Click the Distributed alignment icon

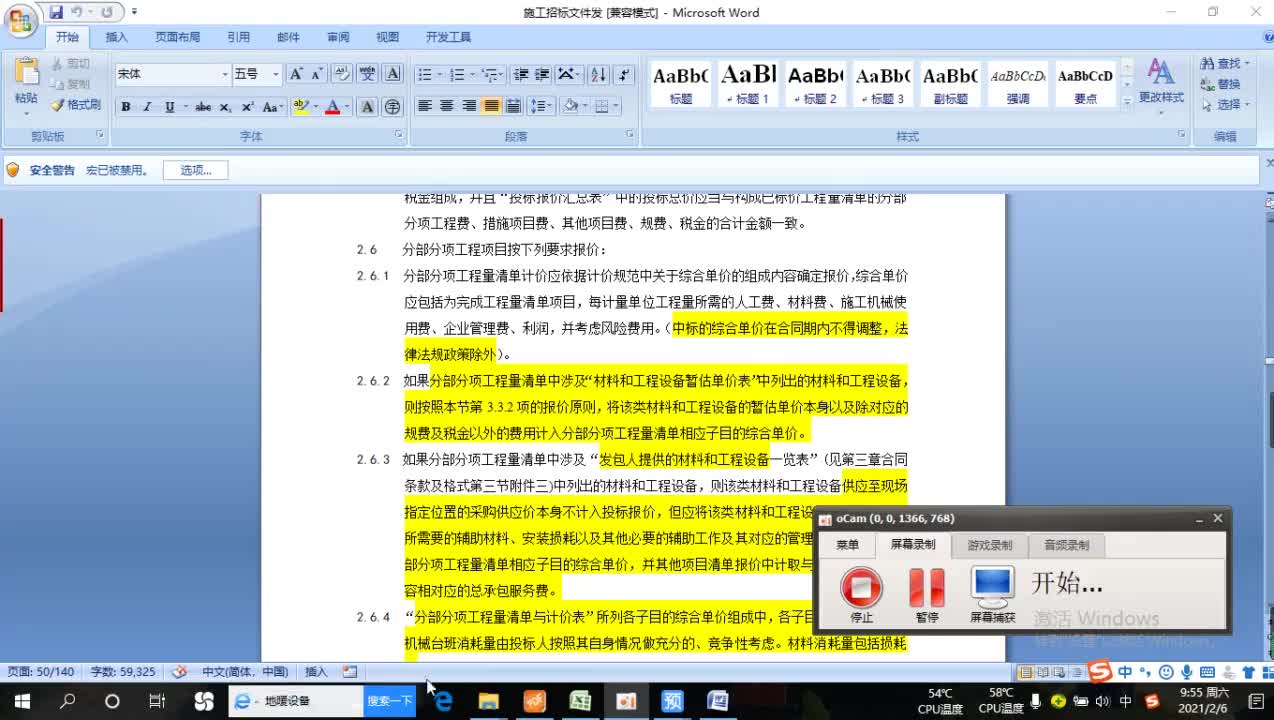513,106
